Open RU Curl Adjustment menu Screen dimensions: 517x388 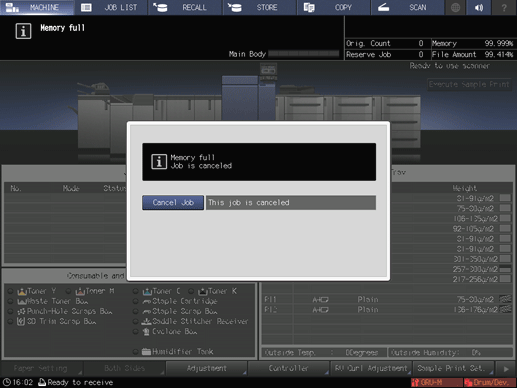tap(371, 369)
